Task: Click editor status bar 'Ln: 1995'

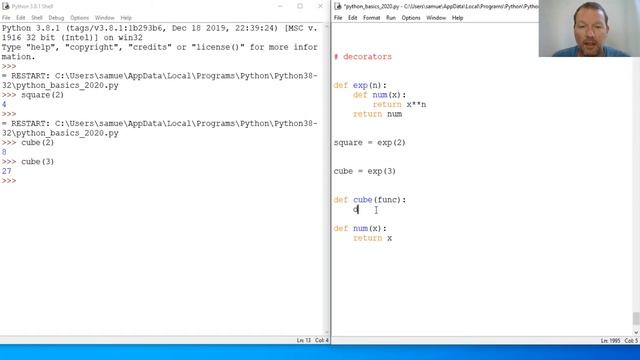Action: click(x=610, y=340)
